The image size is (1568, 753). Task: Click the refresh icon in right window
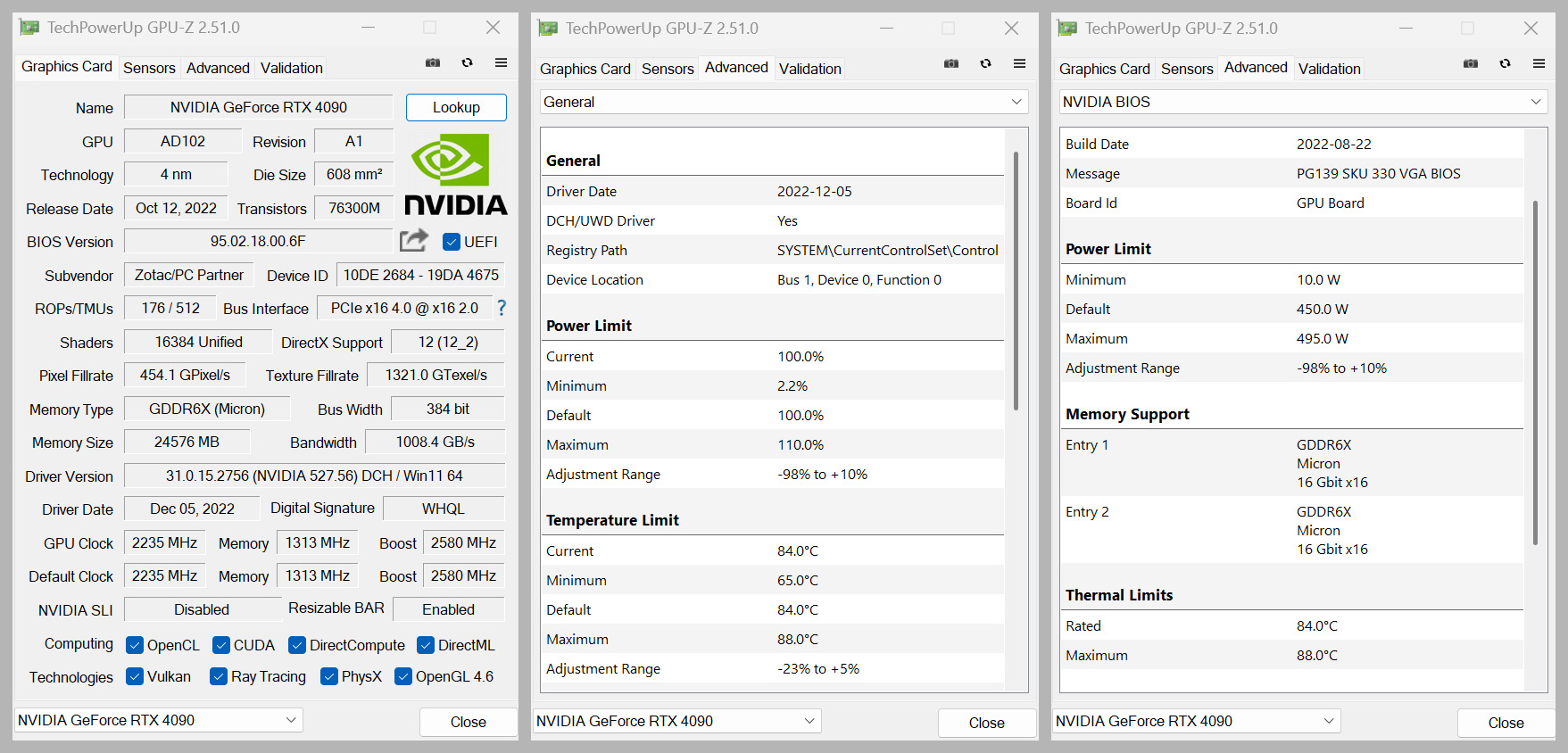pos(1505,63)
